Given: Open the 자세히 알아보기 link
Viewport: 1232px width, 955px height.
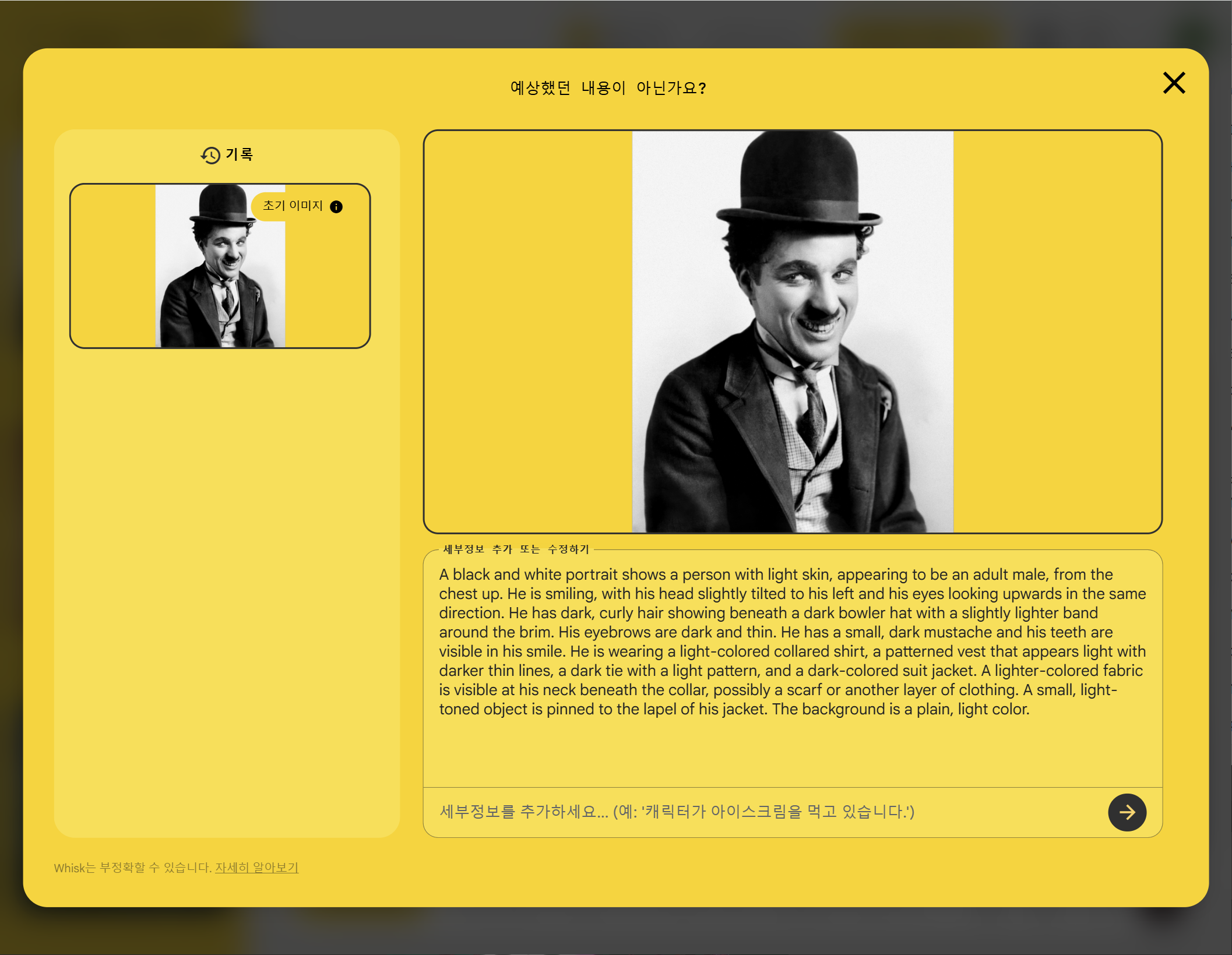Looking at the screenshot, I should tap(256, 868).
